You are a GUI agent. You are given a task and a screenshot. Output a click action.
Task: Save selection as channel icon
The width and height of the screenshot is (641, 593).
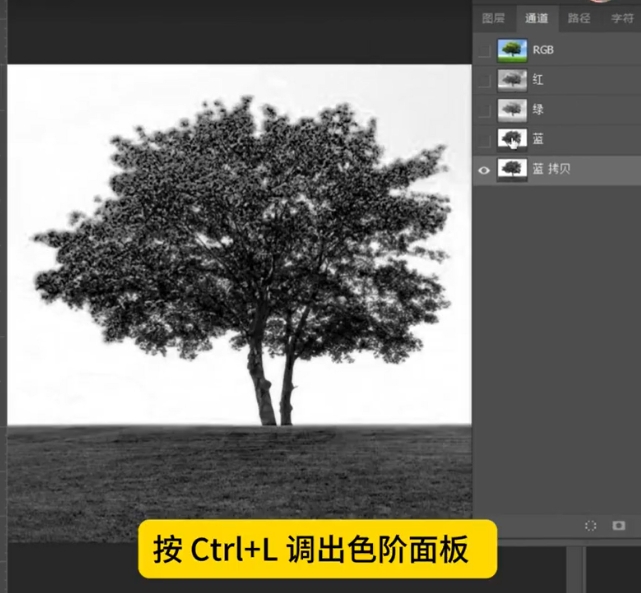(619, 526)
